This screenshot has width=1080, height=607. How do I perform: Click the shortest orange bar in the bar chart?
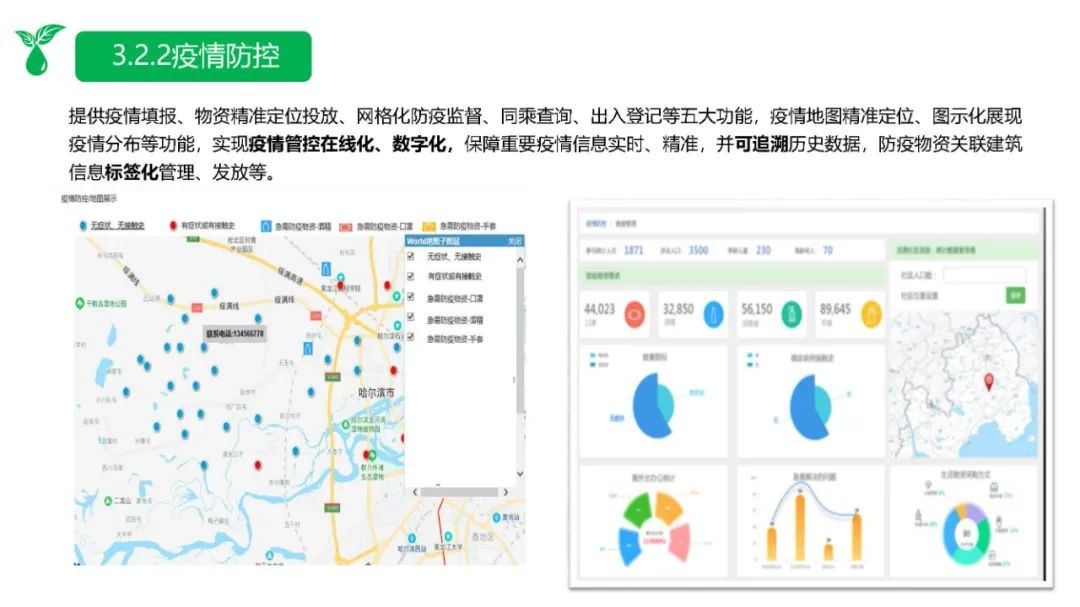[828, 551]
